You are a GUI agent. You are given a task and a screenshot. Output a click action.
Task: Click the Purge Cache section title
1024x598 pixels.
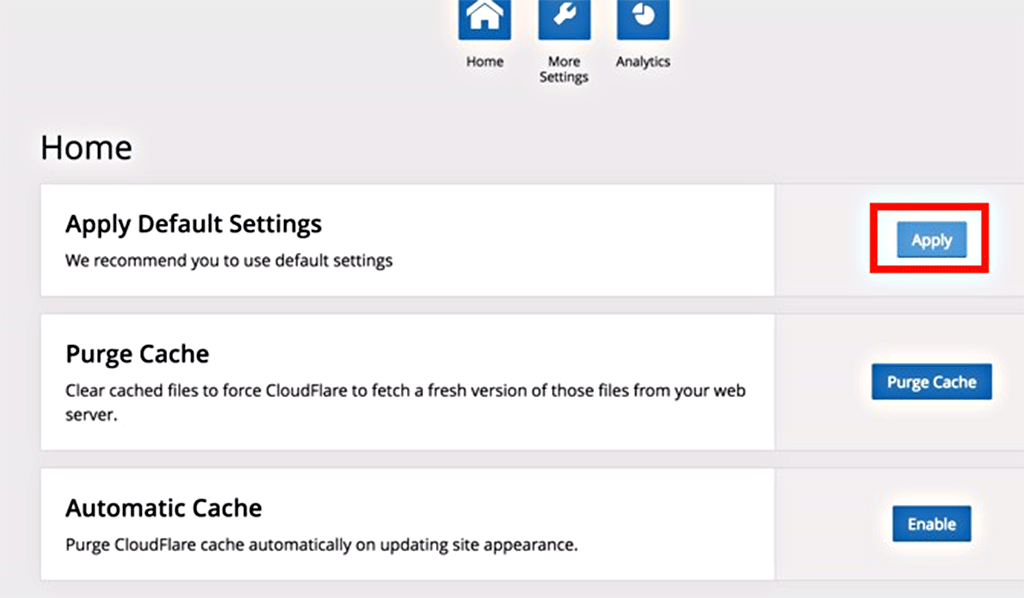[137, 354]
